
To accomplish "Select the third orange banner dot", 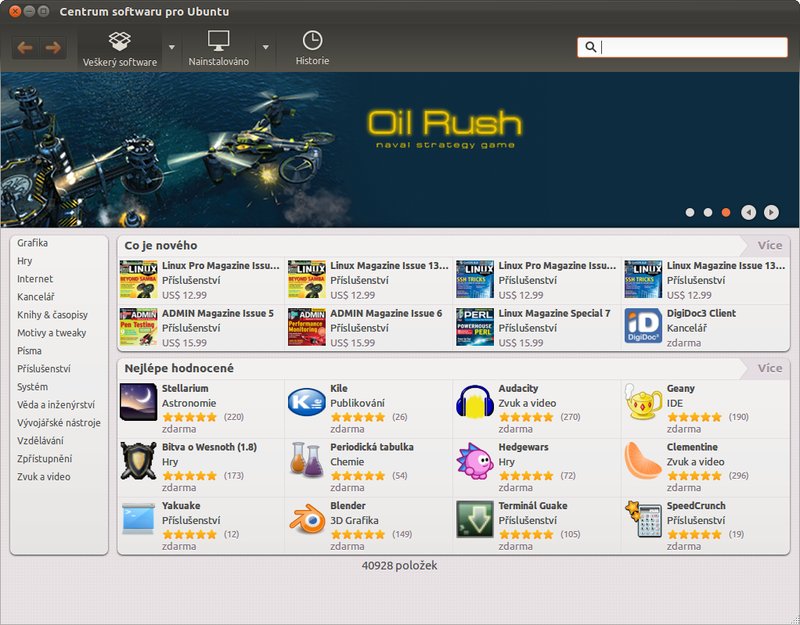I will [726, 212].
